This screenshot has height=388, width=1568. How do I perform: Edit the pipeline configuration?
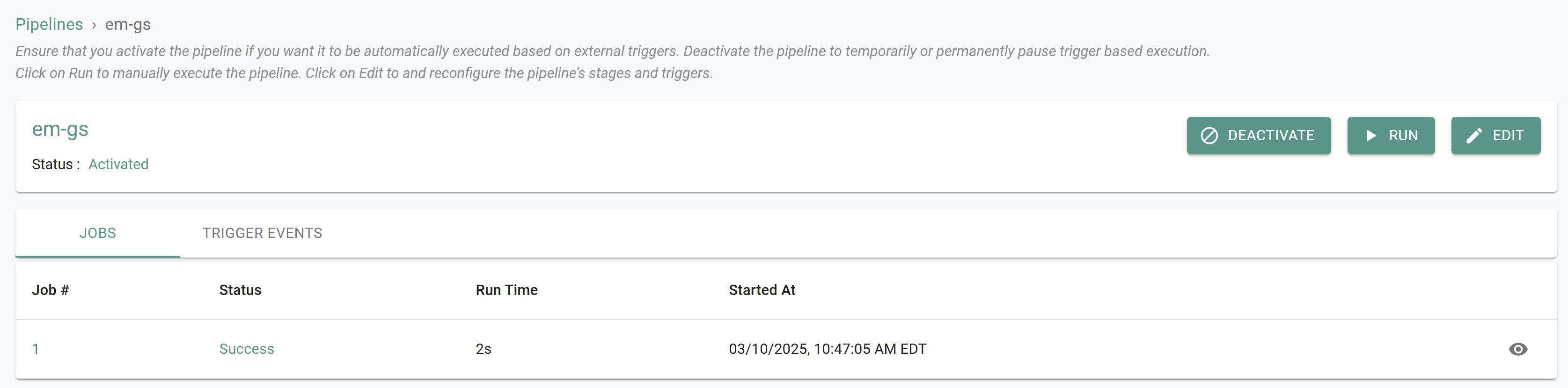click(1495, 136)
